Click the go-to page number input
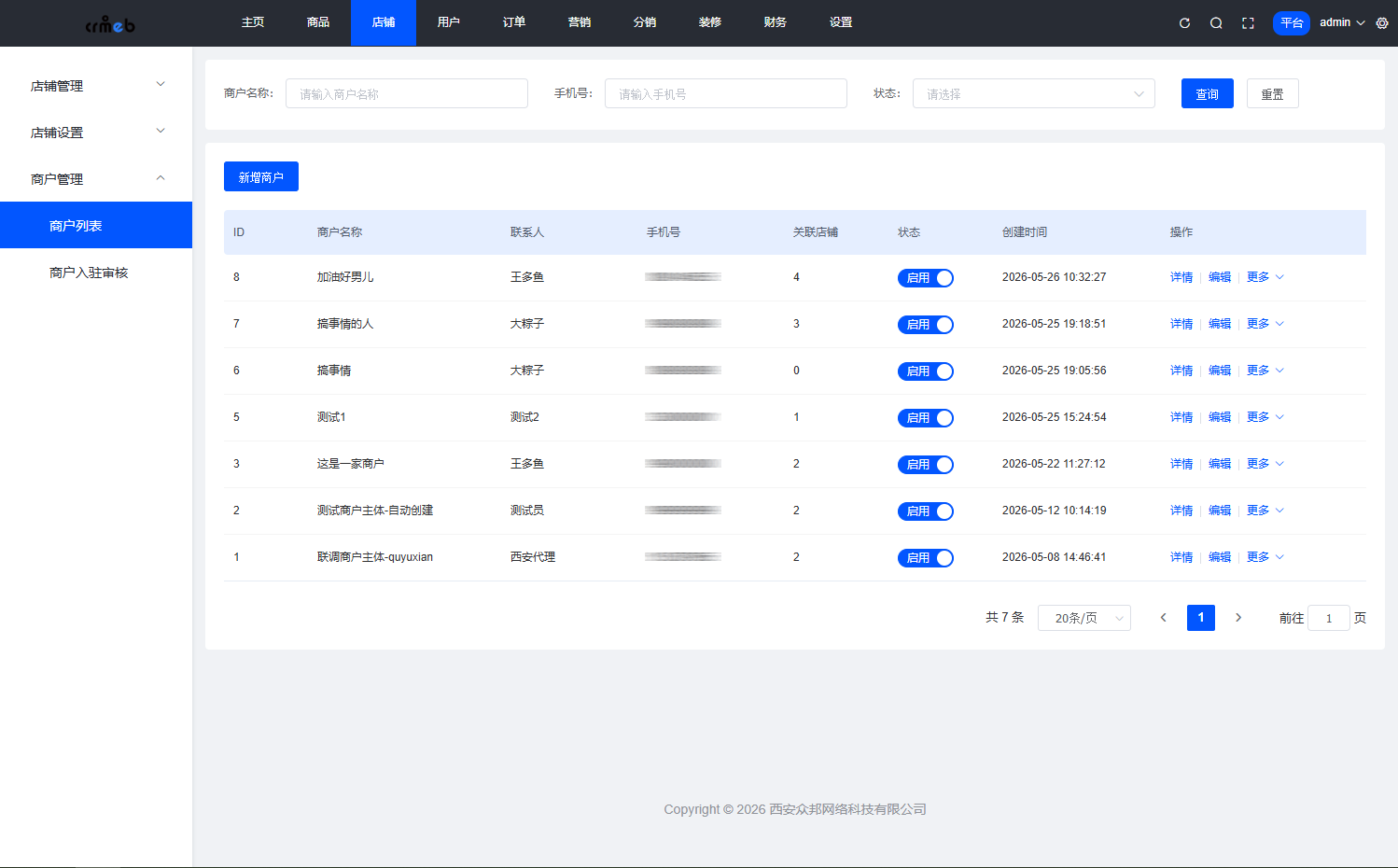Screen dimensions: 1398x868 (x=1329, y=618)
